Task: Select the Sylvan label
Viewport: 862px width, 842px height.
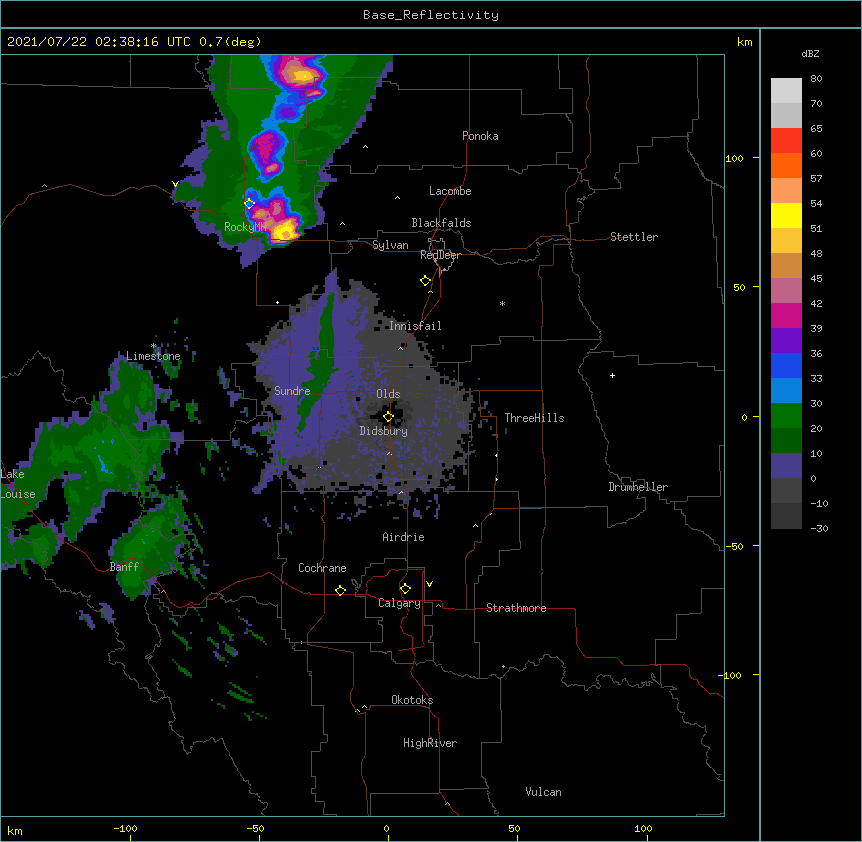Action: click(390, 245)
